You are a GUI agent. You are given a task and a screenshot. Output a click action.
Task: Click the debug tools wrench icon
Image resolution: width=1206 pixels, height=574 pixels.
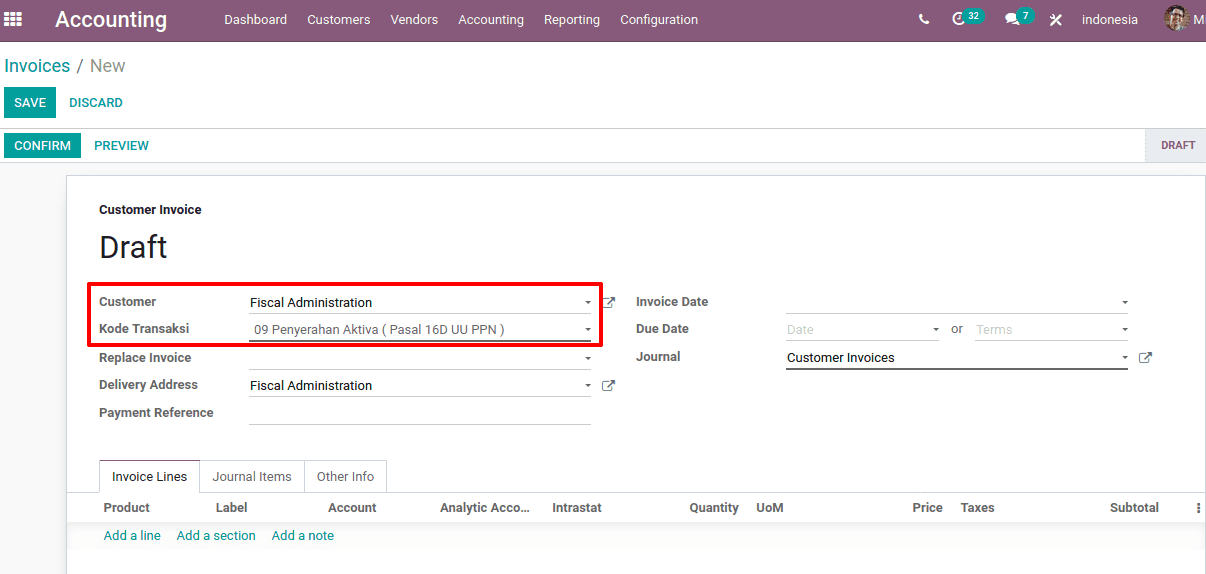click(x=1056, y=20)
